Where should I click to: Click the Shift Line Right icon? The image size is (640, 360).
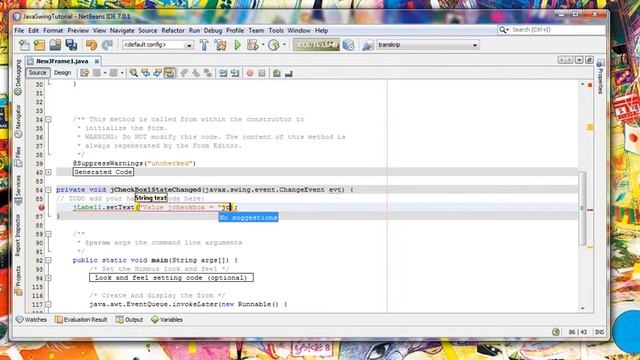pyautogui.click(x=235, y=73)
